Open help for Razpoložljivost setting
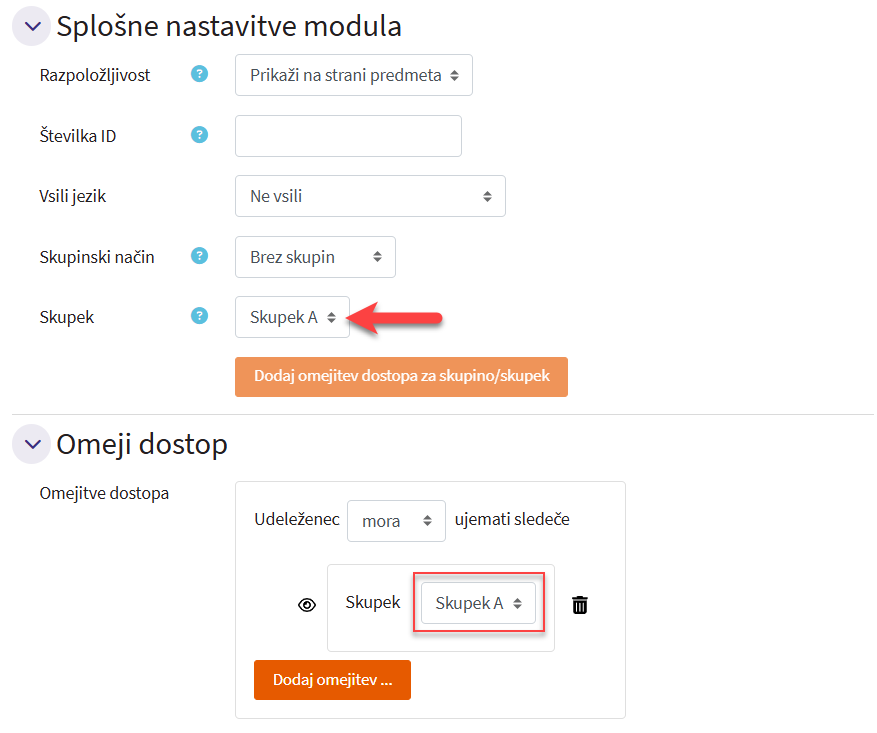 pos(199,74)
